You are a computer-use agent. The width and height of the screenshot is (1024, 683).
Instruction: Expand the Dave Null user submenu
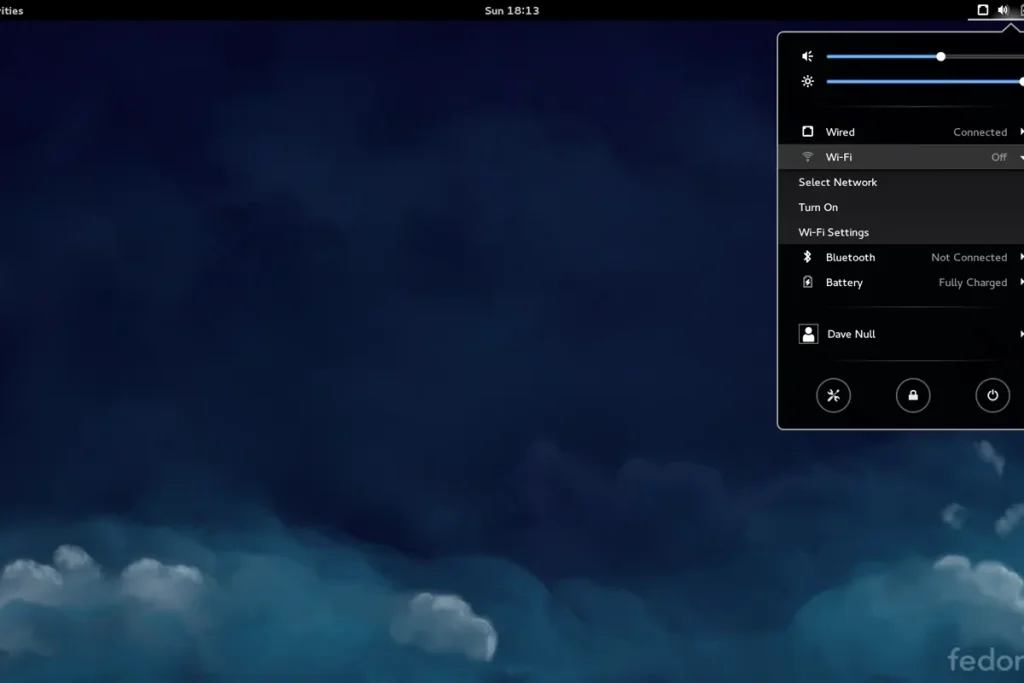[x=1019, y=333]
